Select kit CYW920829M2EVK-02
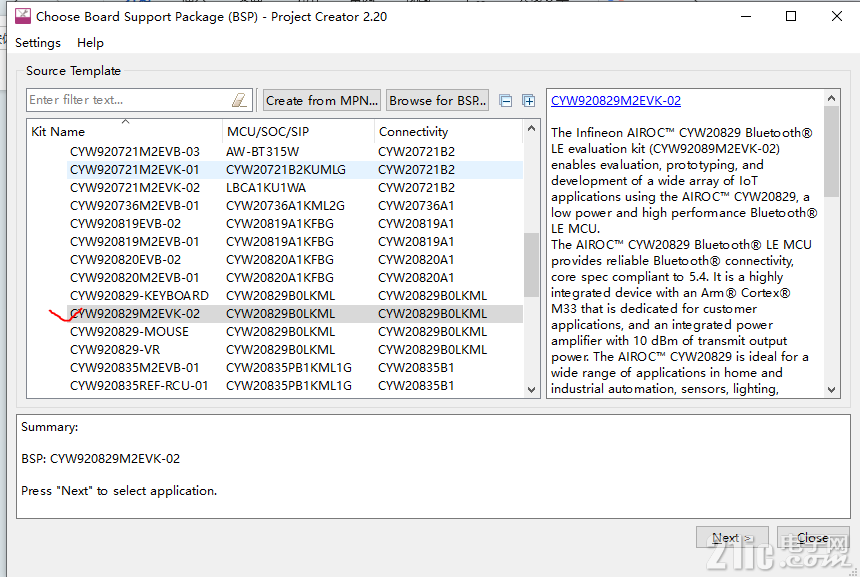This screenshot has height=577, width=860. click(135, 314)
